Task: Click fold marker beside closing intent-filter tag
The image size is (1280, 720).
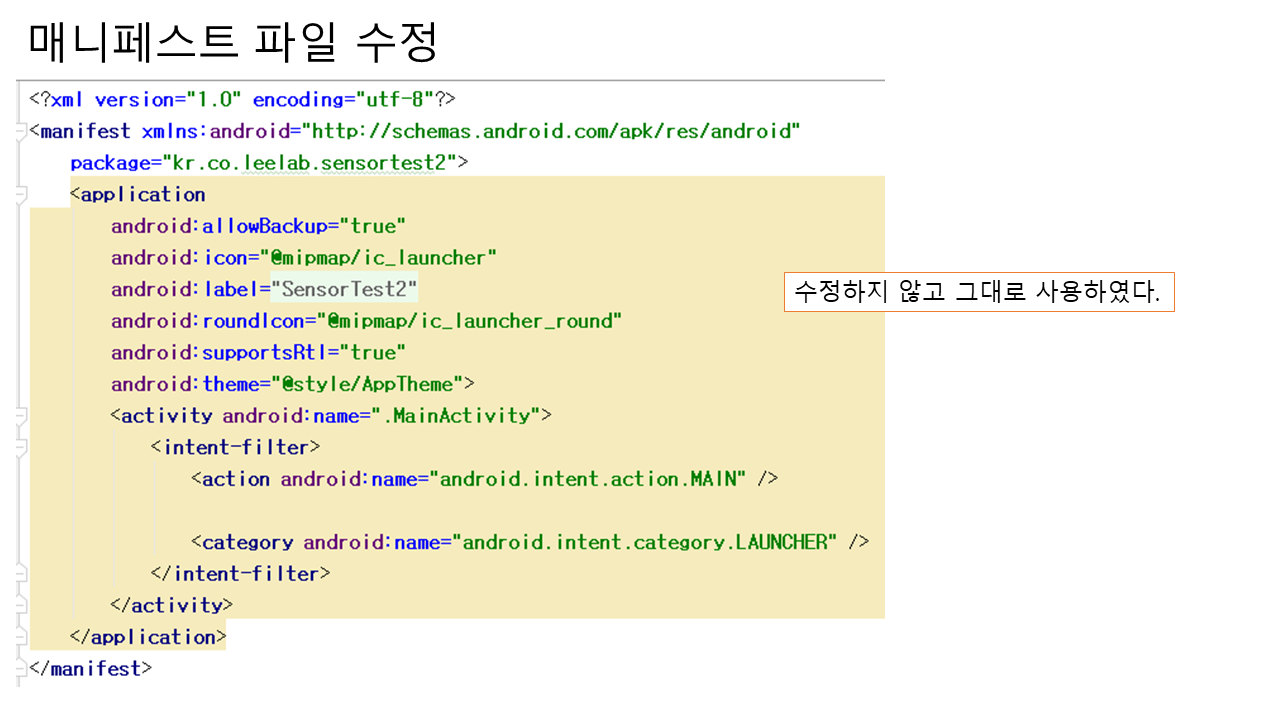Action: (x=21, y=574)
